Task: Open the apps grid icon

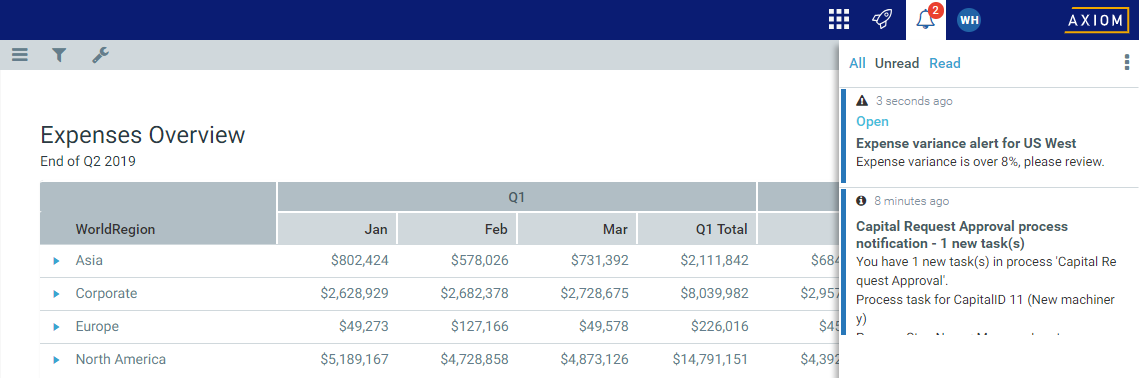Action: click(839, 20)
